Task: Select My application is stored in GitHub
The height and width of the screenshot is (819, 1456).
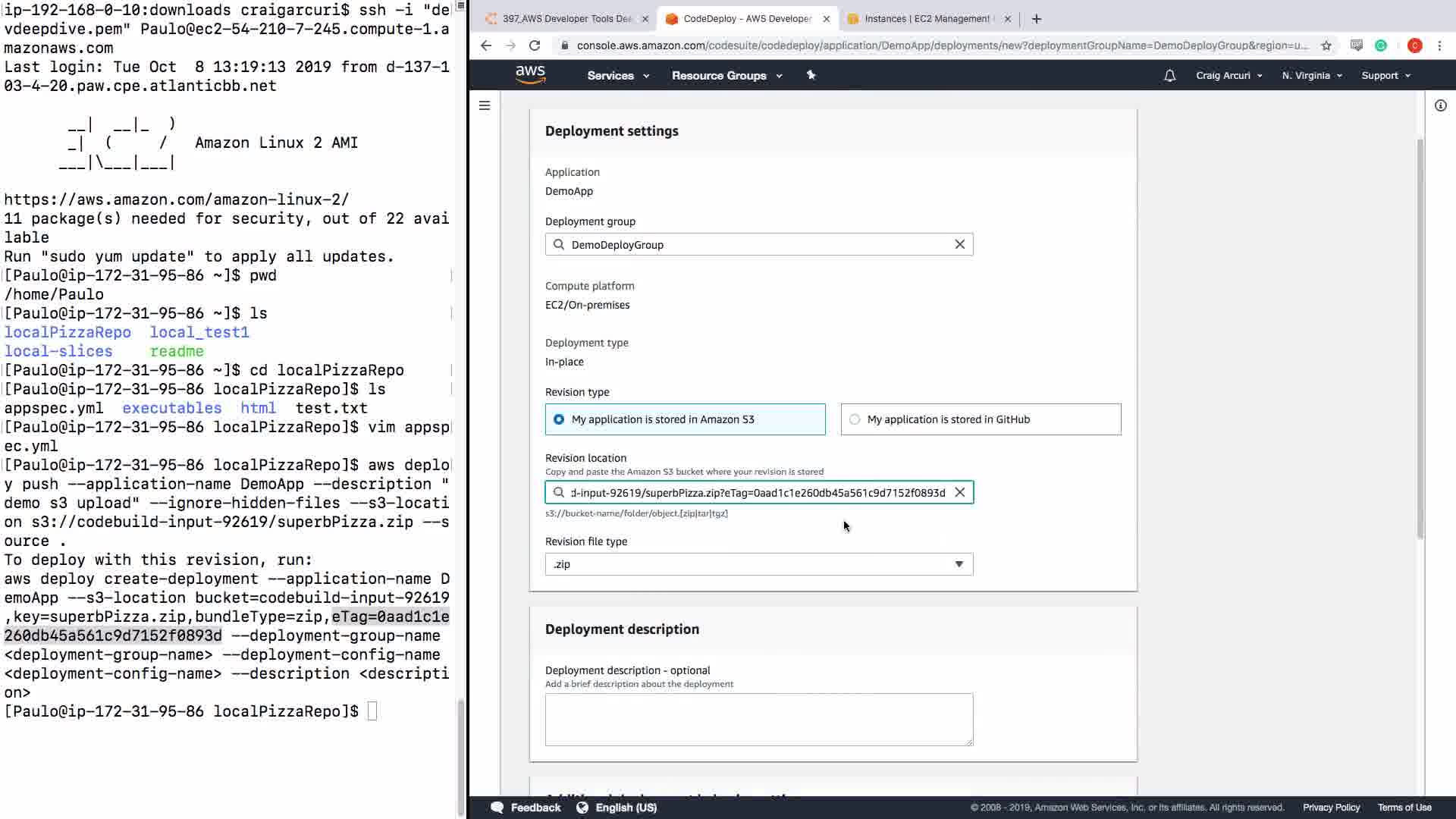Action: [x=855, y=419]
